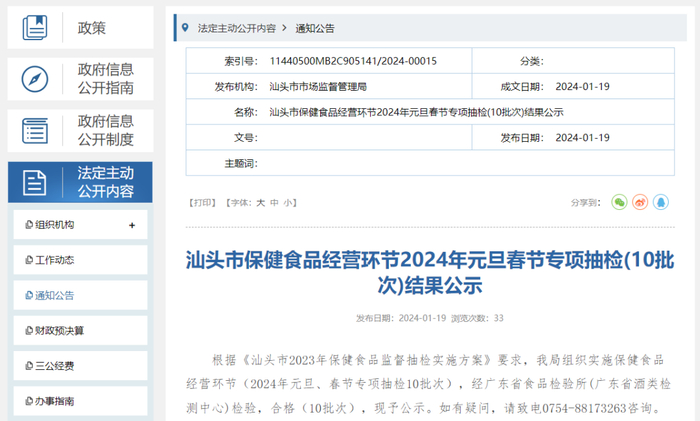Share the article via WeChat icon
This screenshot has height=421, width=700.
click(x=619, y=202)
